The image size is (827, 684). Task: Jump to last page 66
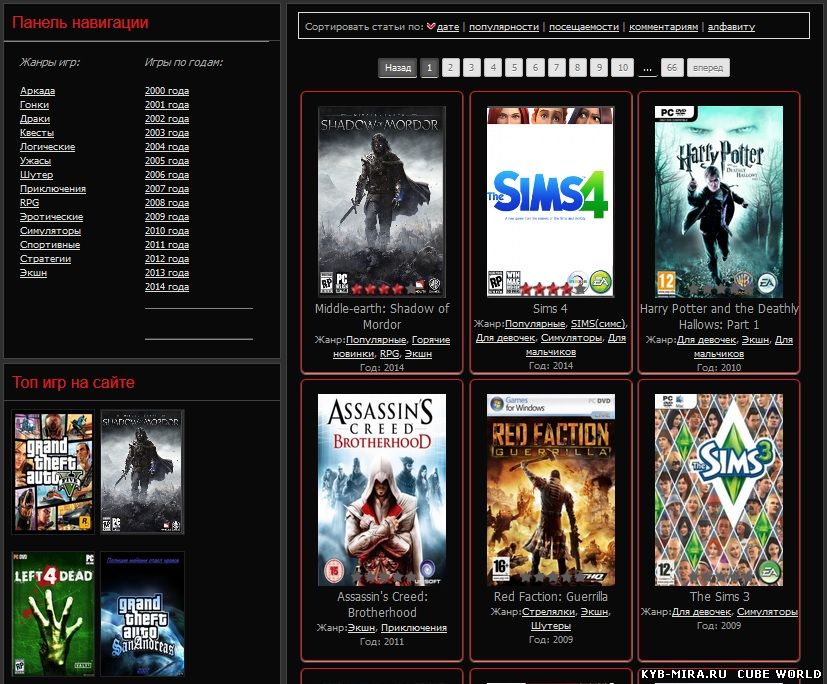click(x=672, y=68)
